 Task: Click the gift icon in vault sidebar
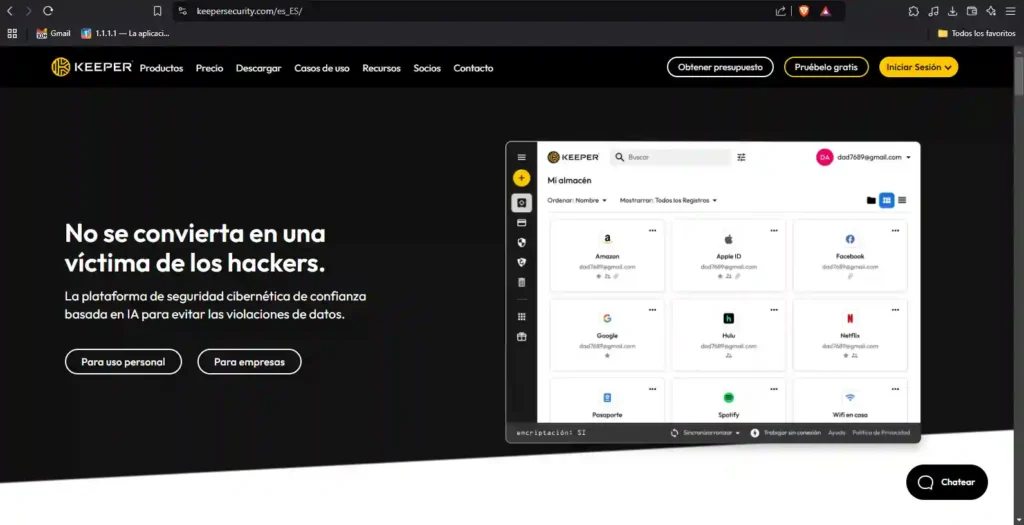click(521, 336)
